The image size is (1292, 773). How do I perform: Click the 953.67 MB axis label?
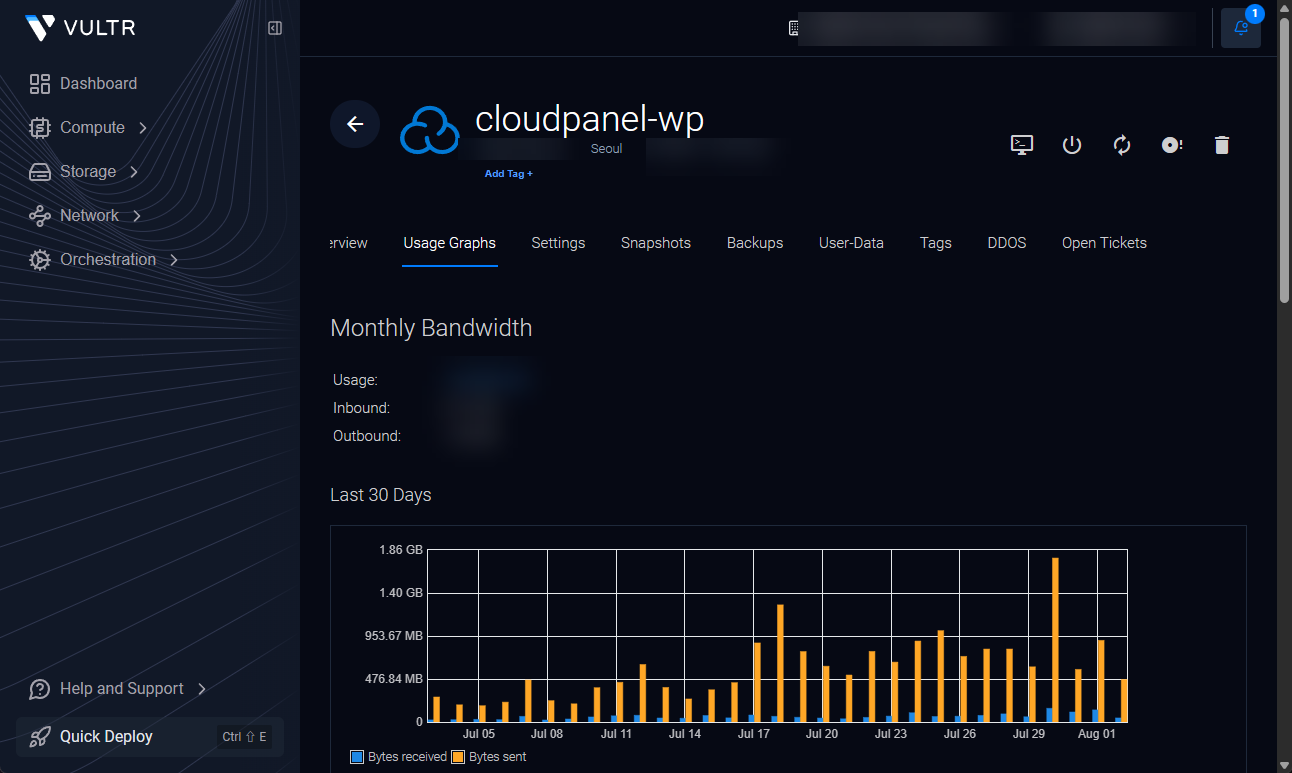click(393, 636)
